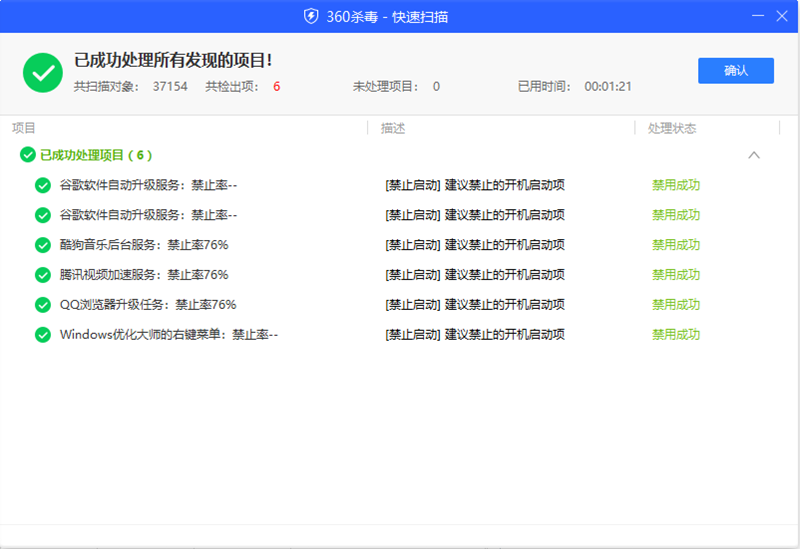
Task: Select Windows优化大师的右键菜单：禁止率-- item
Action: tap(169, 335)
